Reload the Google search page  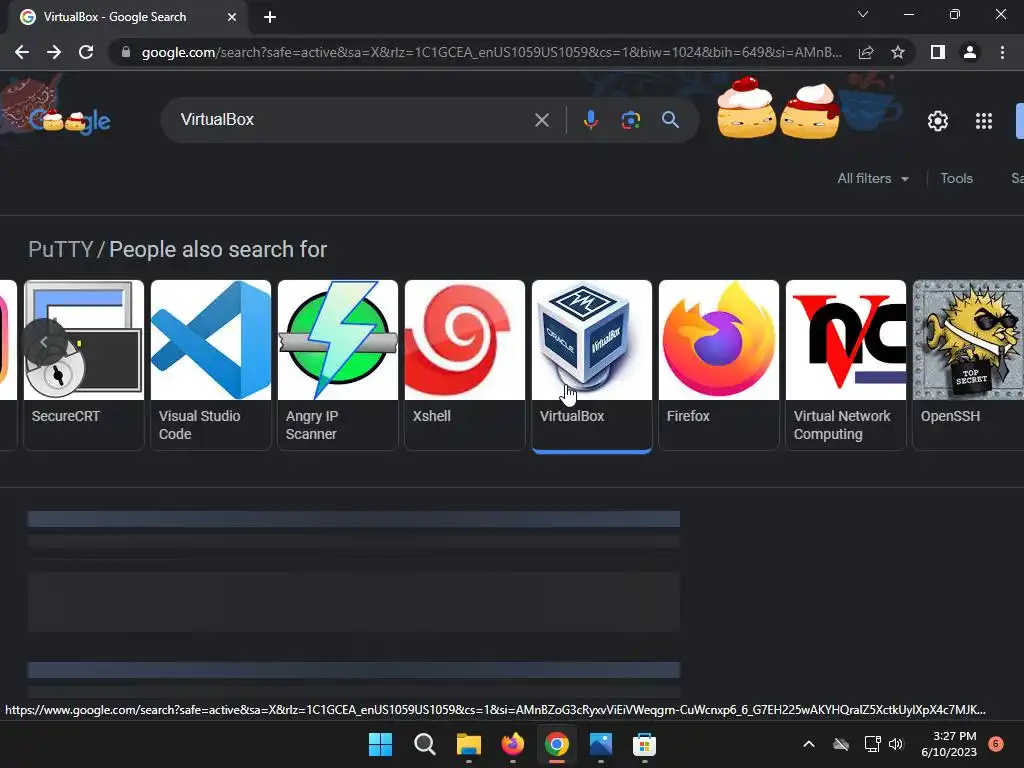pos(86,52)
